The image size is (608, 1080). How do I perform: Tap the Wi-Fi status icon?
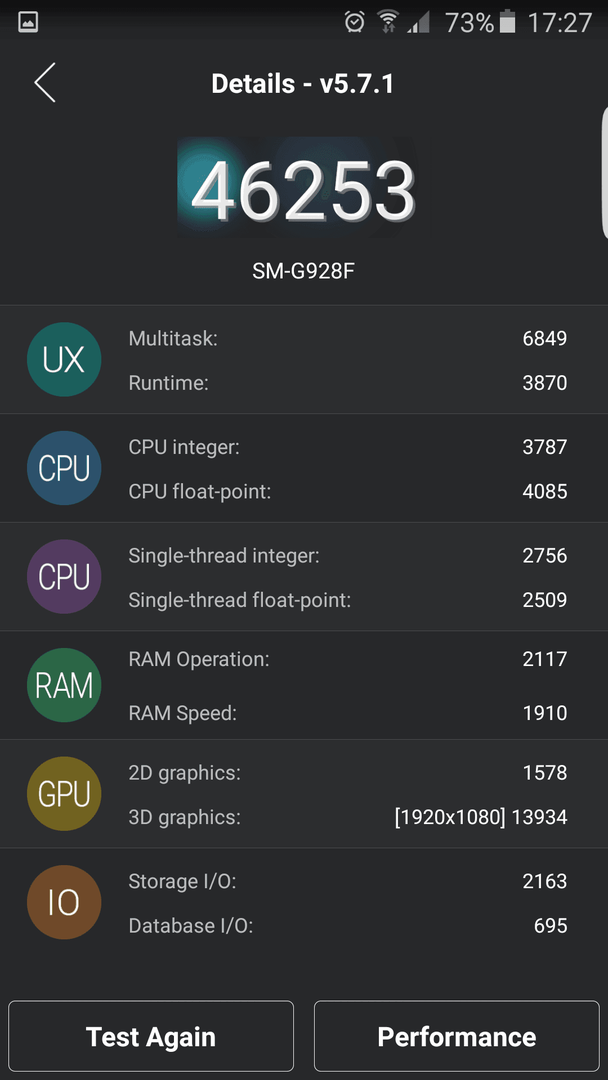[390, 23]
